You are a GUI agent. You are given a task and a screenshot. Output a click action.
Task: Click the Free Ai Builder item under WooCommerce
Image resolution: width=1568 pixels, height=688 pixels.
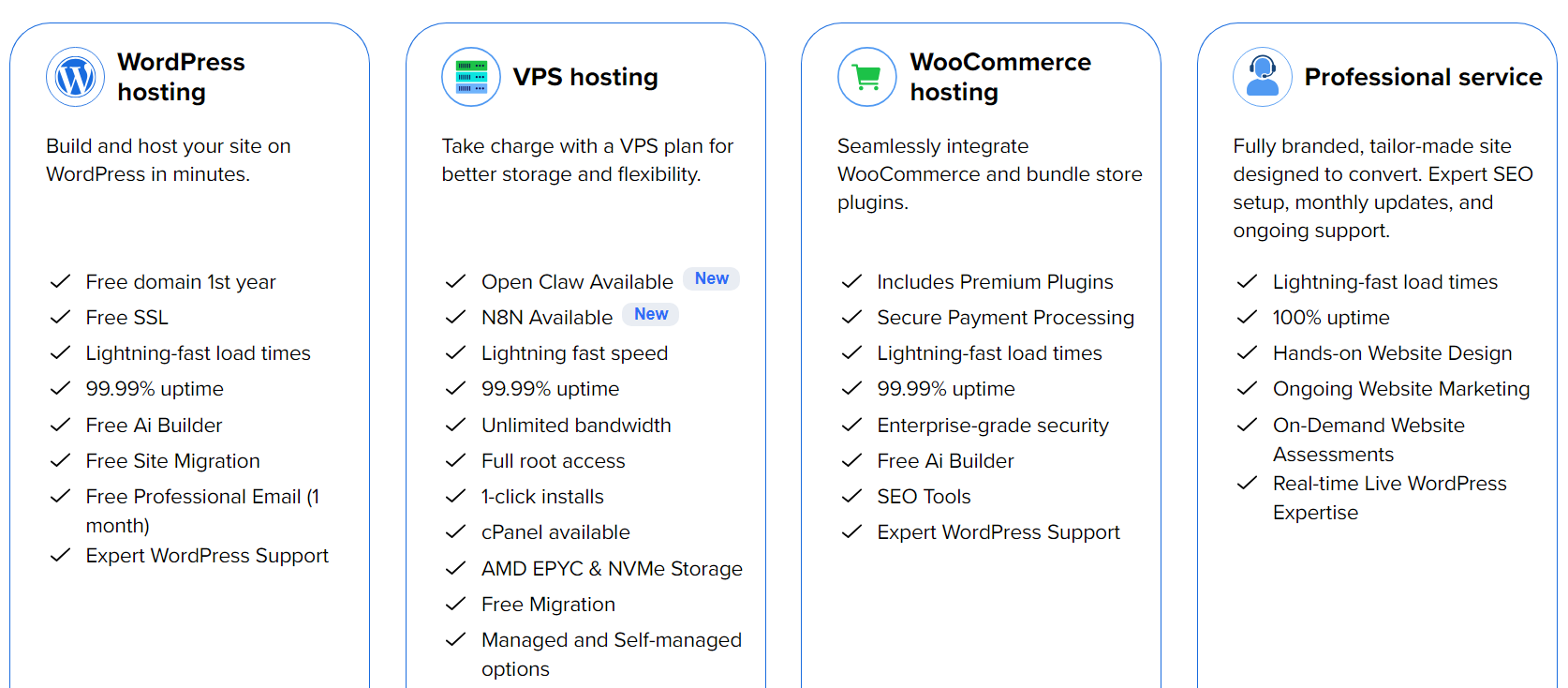tap(945, 460)
